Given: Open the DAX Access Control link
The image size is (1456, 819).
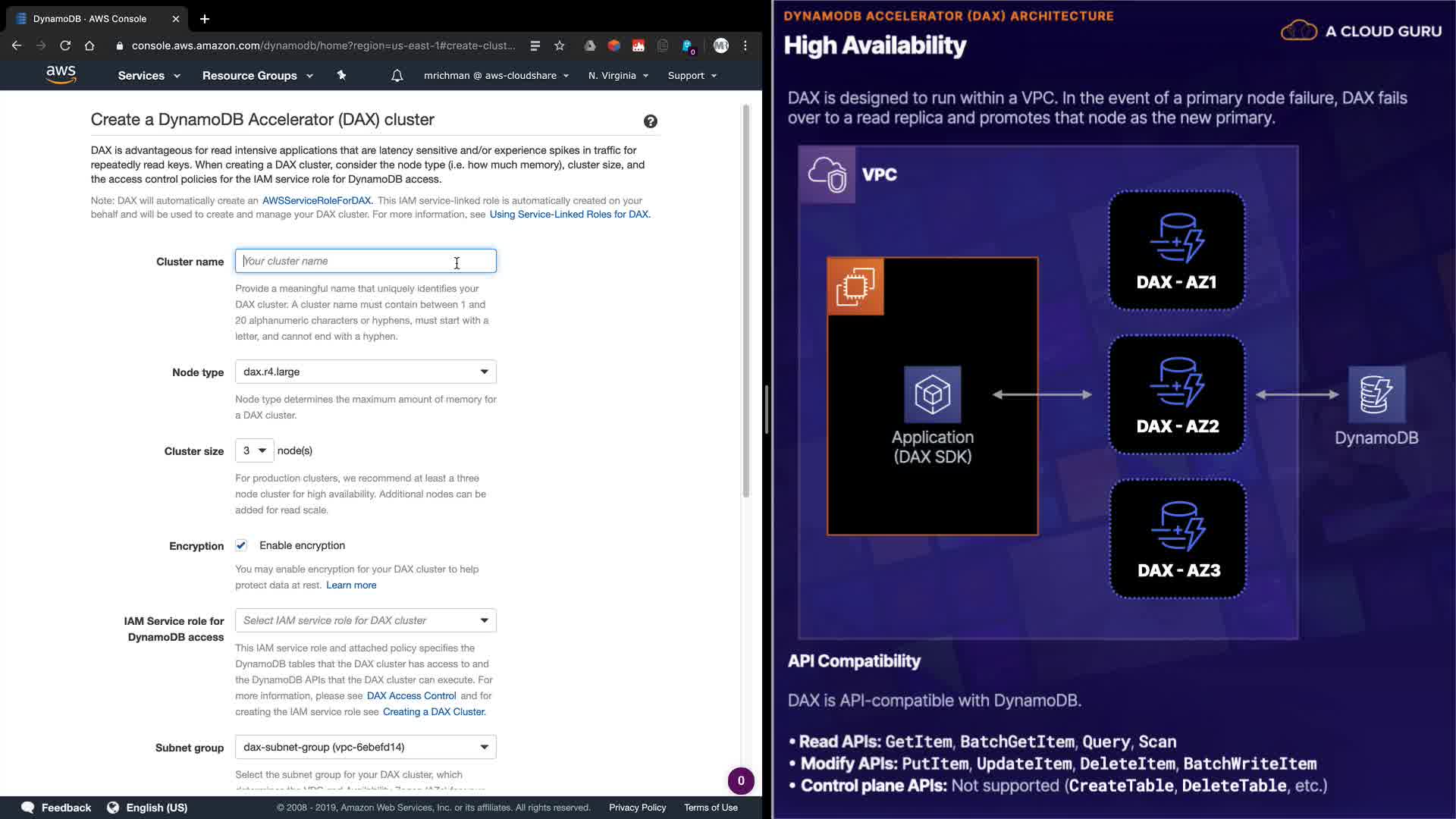Looking at the screenshot, I should click(411, 696).
